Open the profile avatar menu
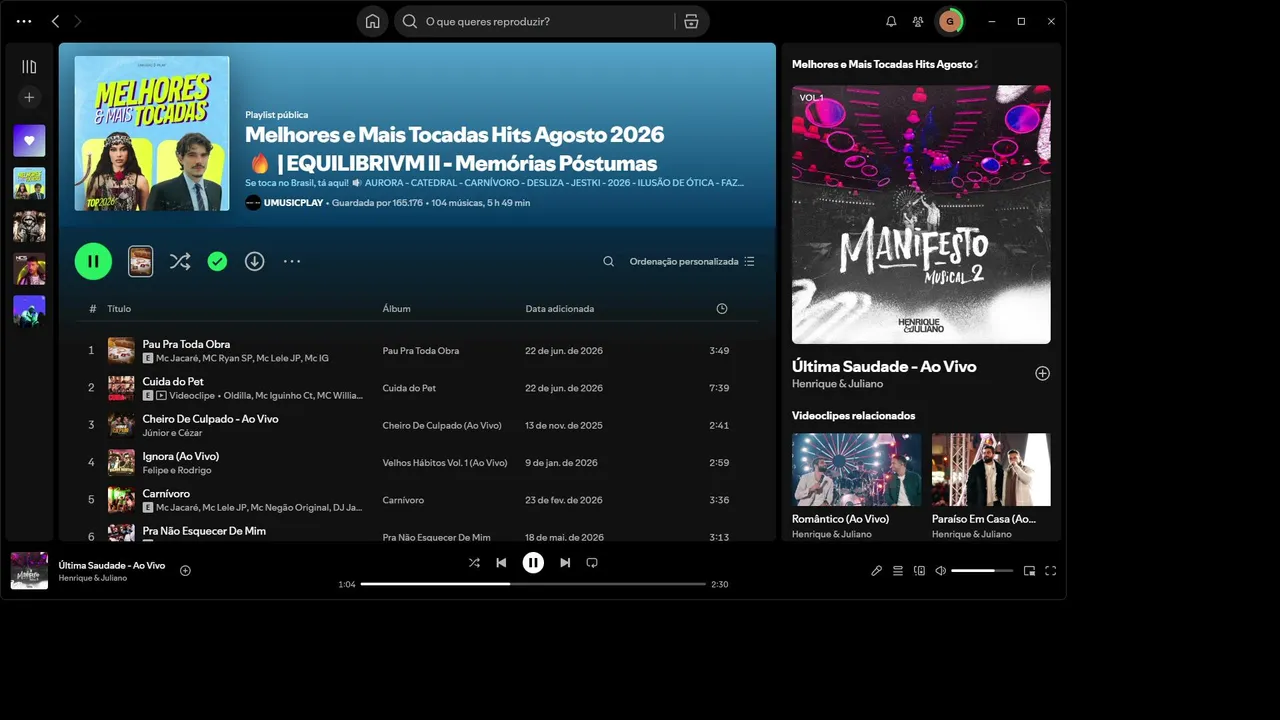Screen dimensions: 1280x720 (949, 21)
